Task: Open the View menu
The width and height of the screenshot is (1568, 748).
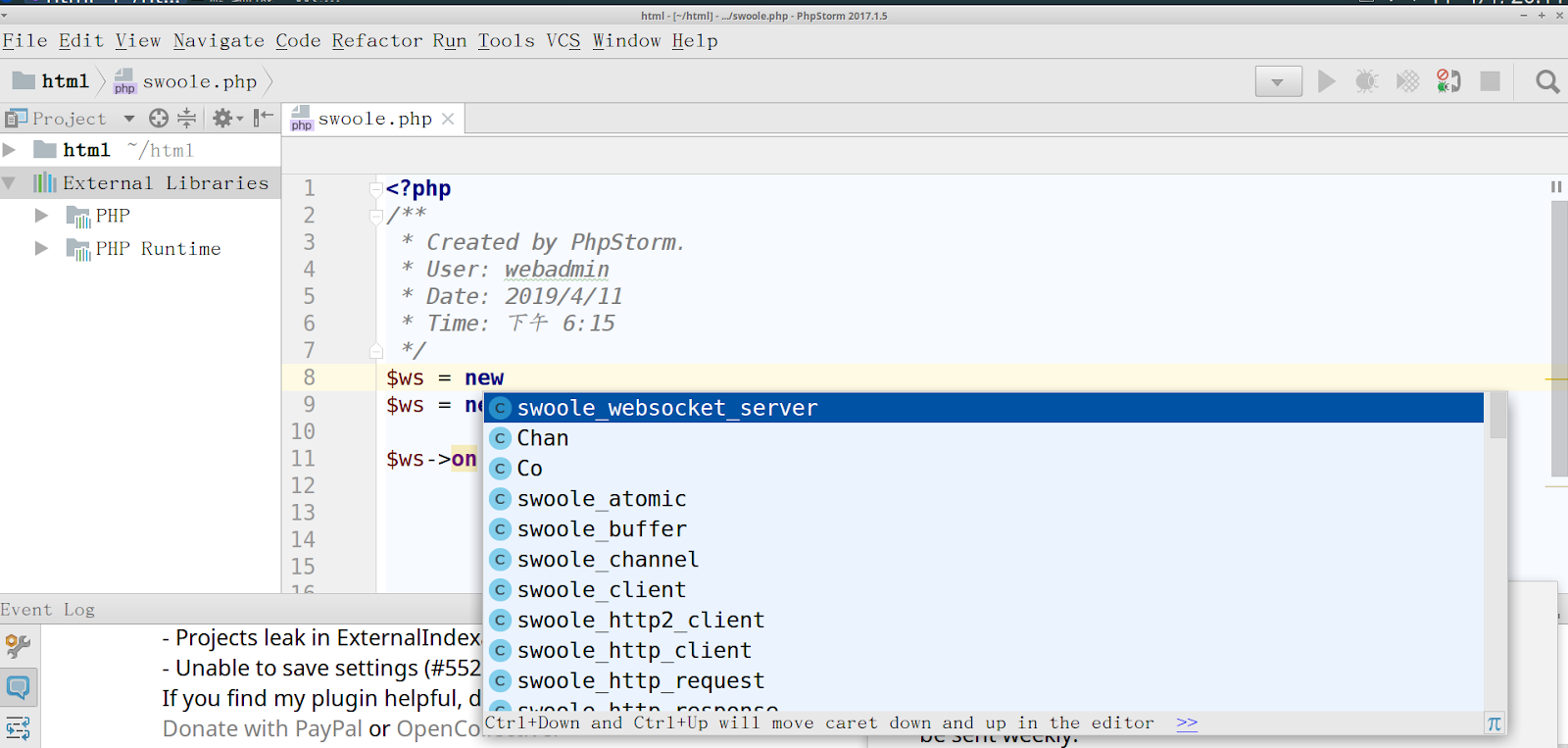Action: coord(138,41)
